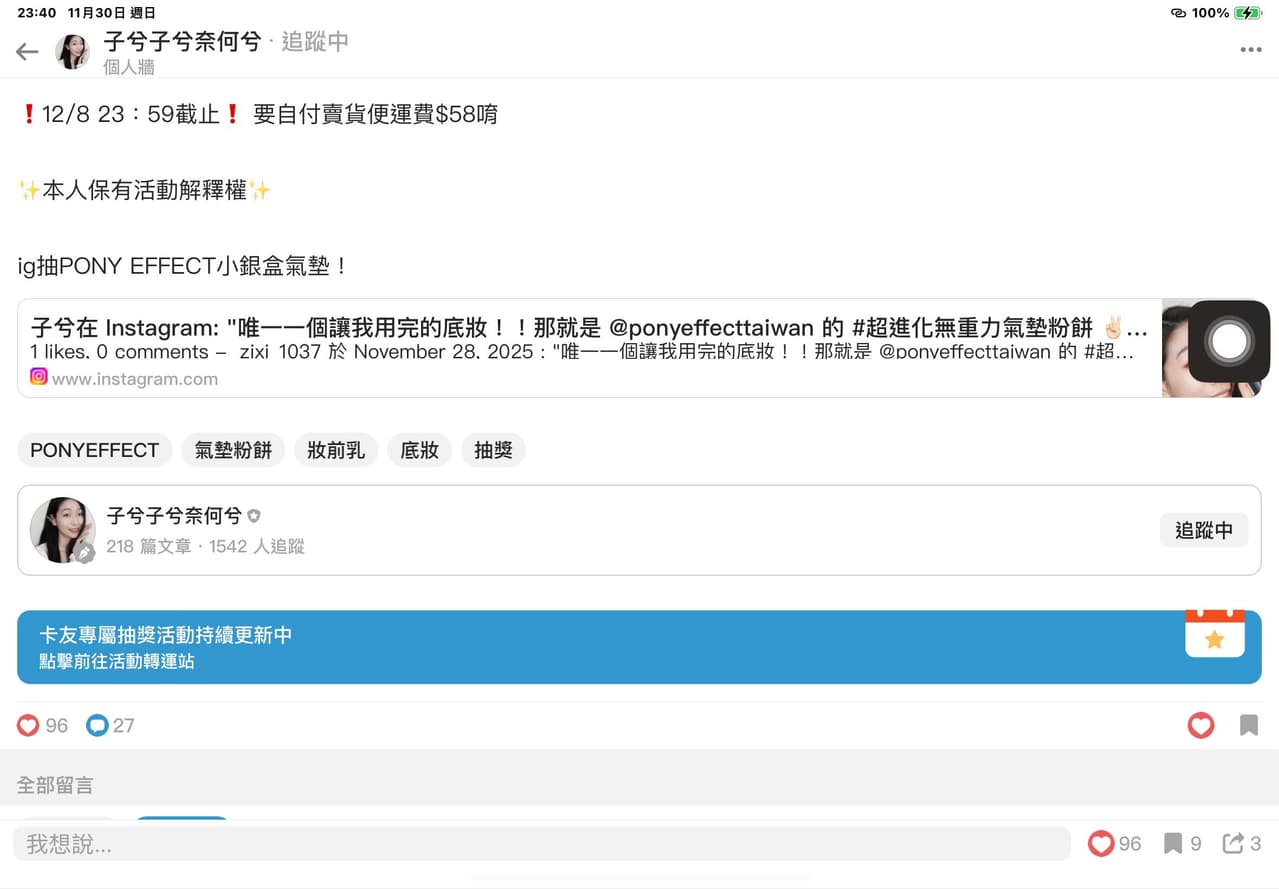Tap the www.instagram.com source label

[x=134, y=379]
